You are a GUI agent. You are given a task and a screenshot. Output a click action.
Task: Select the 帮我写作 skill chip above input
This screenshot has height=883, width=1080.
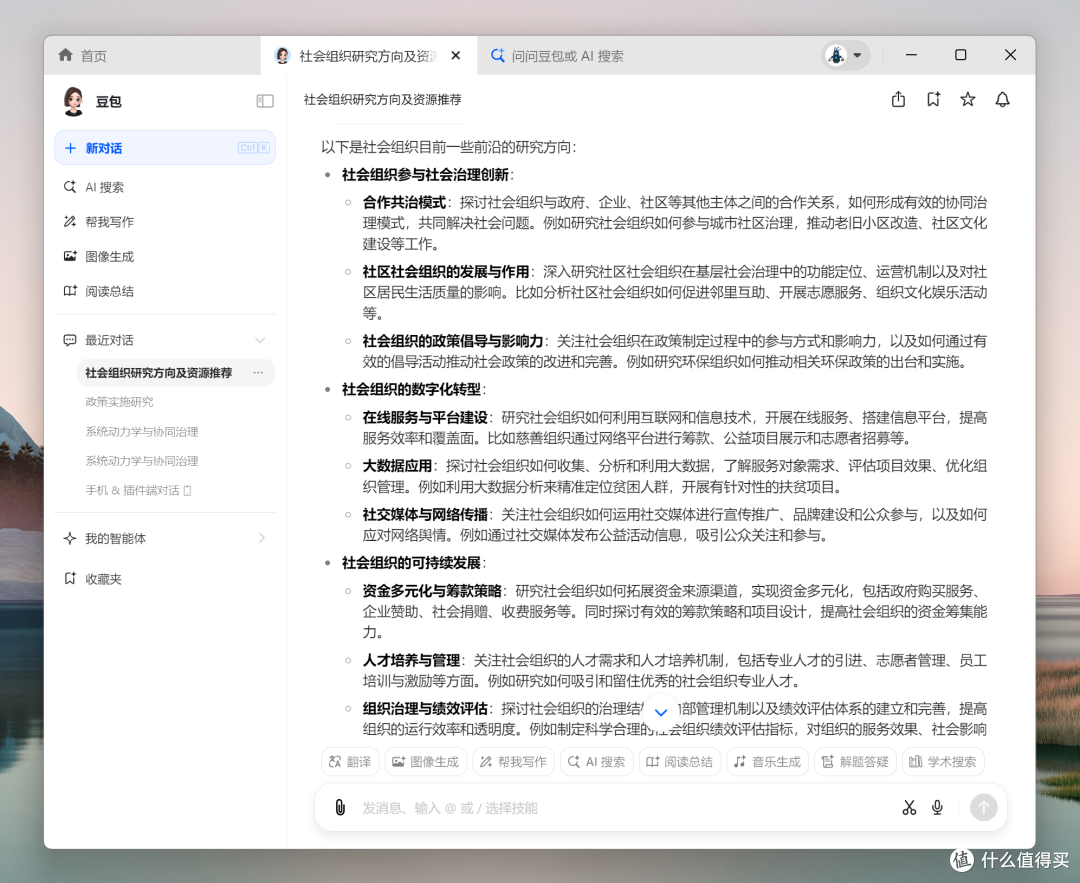[x=513, y=762]
